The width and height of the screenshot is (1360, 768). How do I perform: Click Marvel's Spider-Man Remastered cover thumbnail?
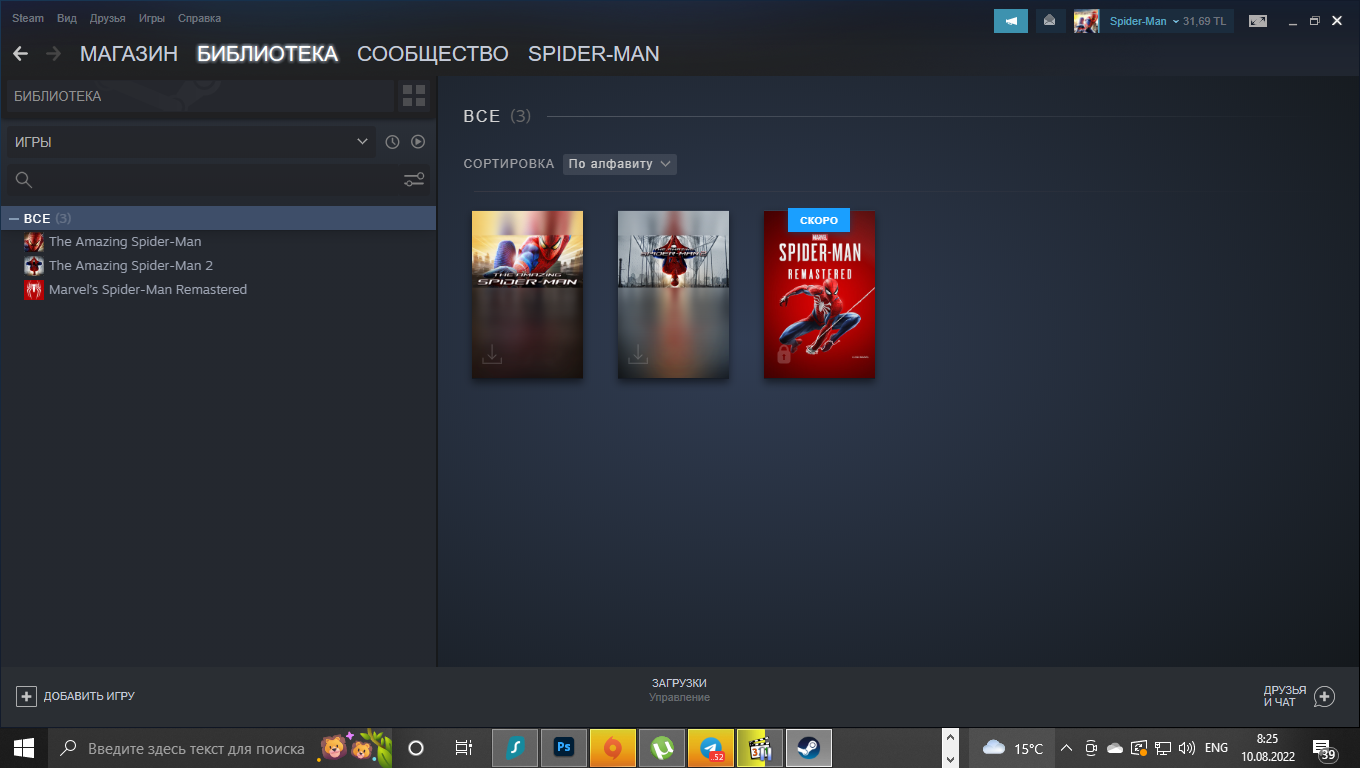tap(819, 295)
